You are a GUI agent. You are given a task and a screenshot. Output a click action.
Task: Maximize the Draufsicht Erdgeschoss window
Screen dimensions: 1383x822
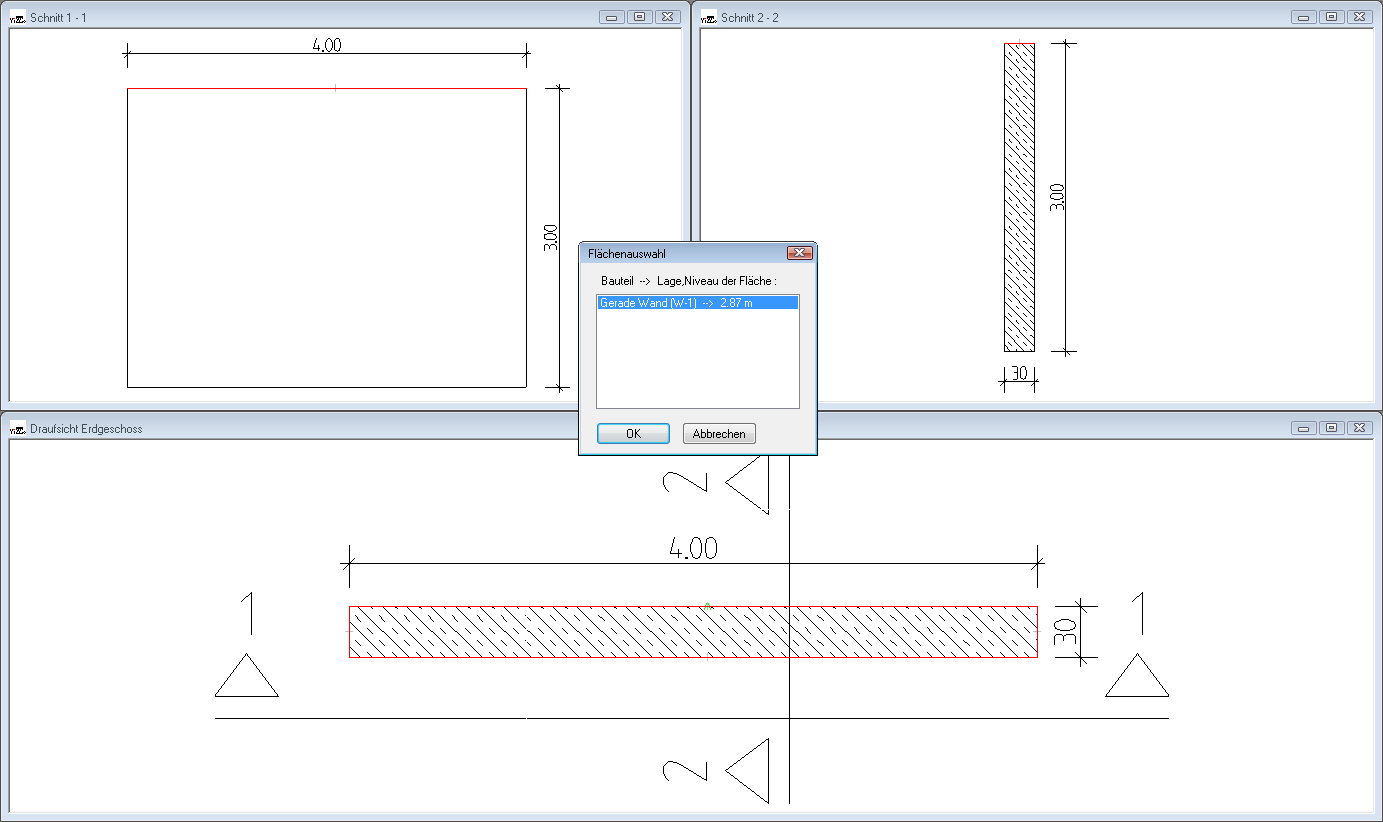pos(1332,428)
